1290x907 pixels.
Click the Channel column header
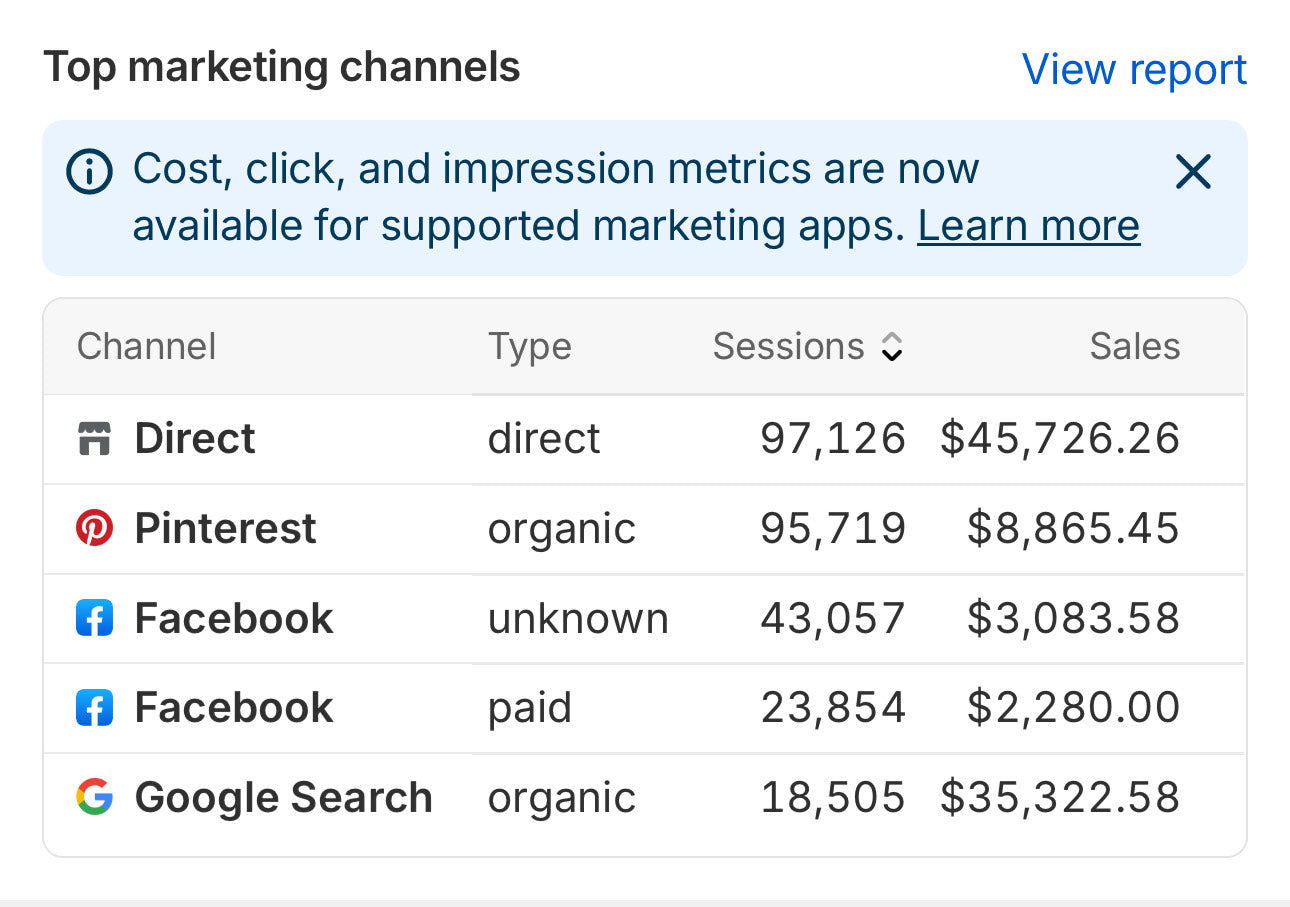pos(146,346)
